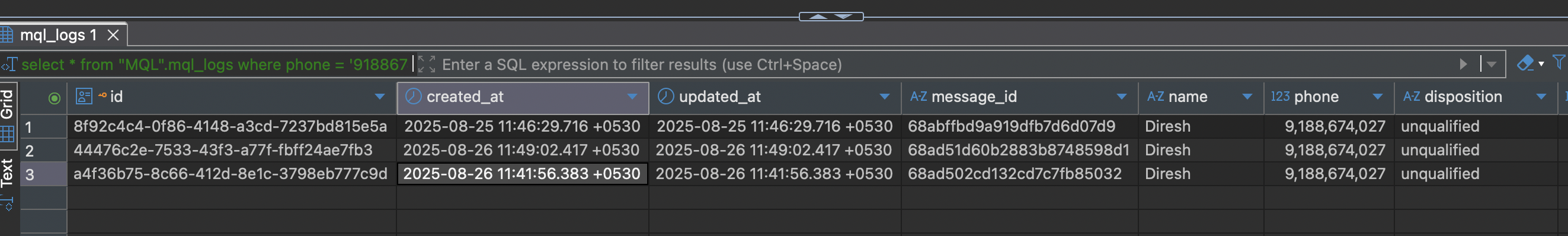
Task: Run the filter with the apply arrow
Action: pos(1463,64)
